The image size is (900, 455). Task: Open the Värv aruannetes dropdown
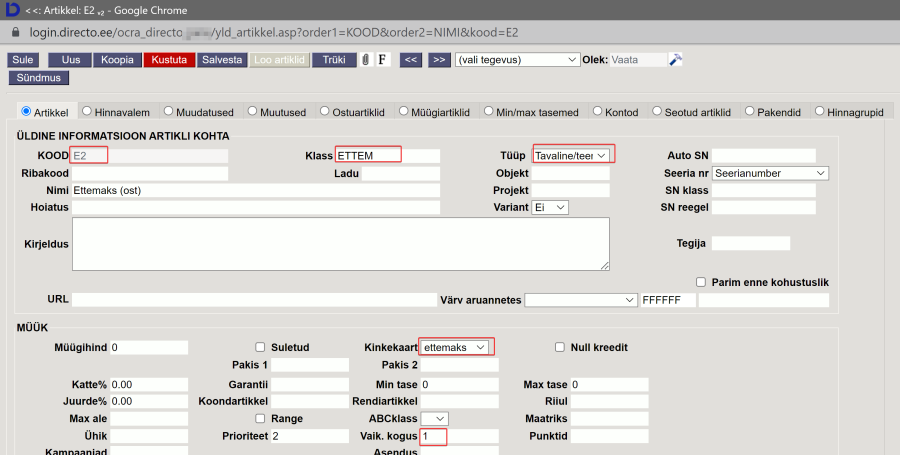(x=581, y=300)
